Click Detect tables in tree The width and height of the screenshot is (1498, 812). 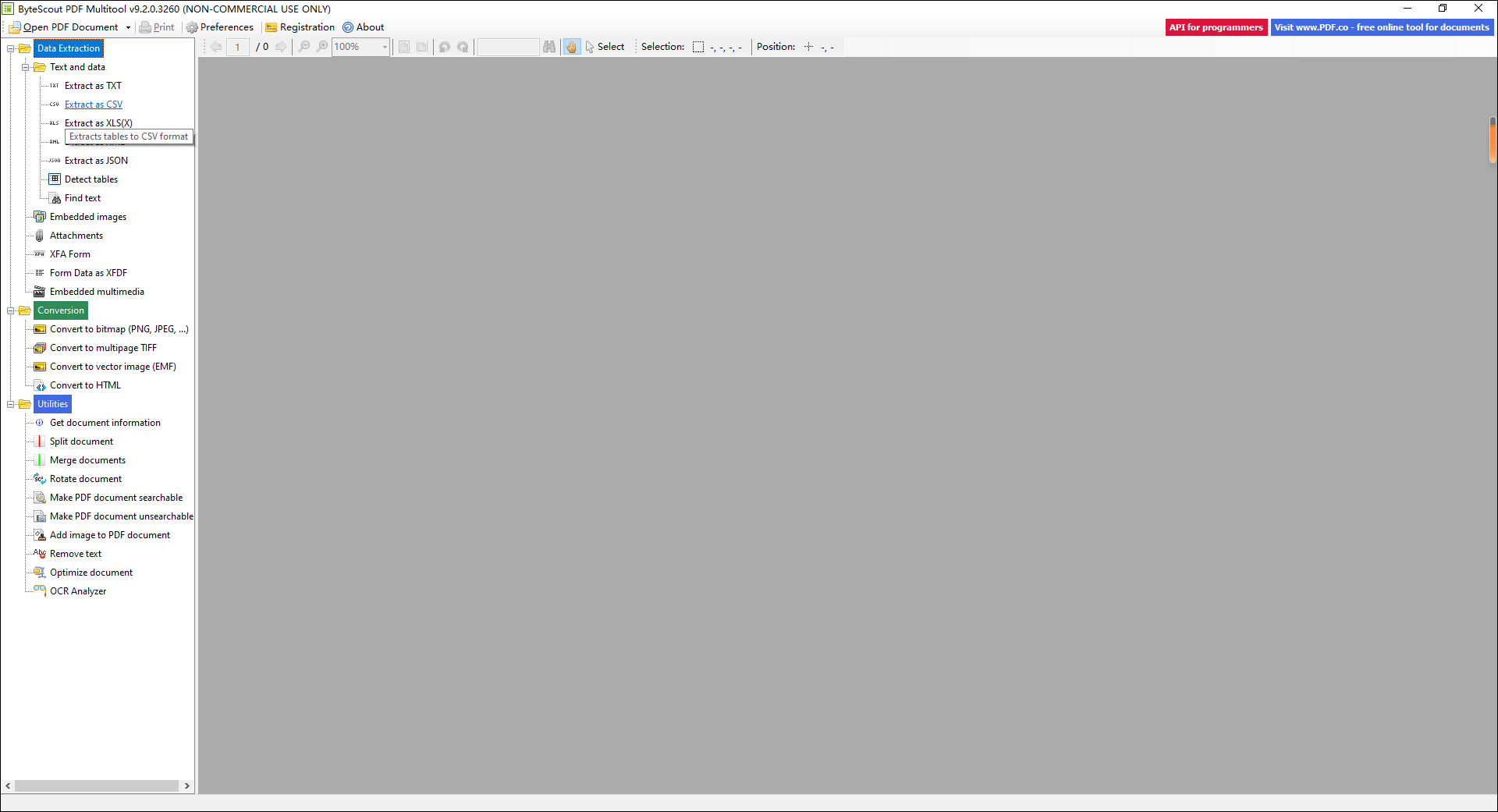(91, 179)
